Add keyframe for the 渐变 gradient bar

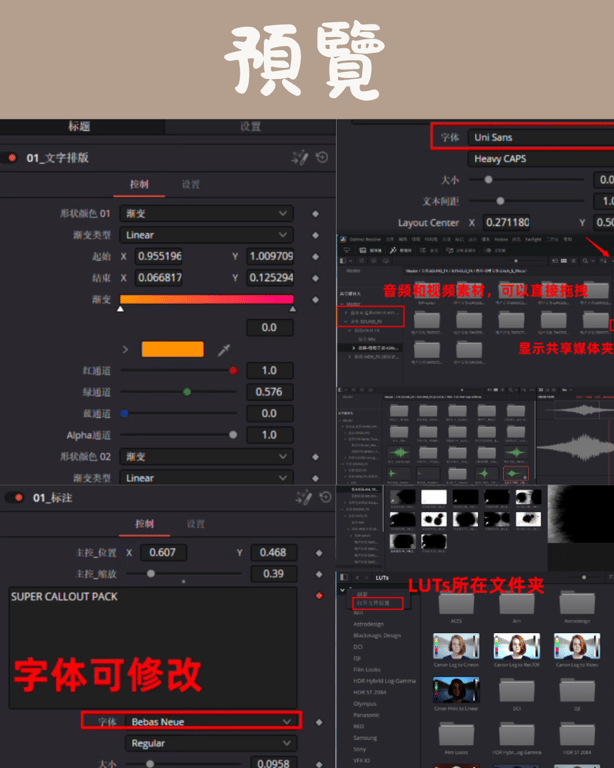click(315, 299)
